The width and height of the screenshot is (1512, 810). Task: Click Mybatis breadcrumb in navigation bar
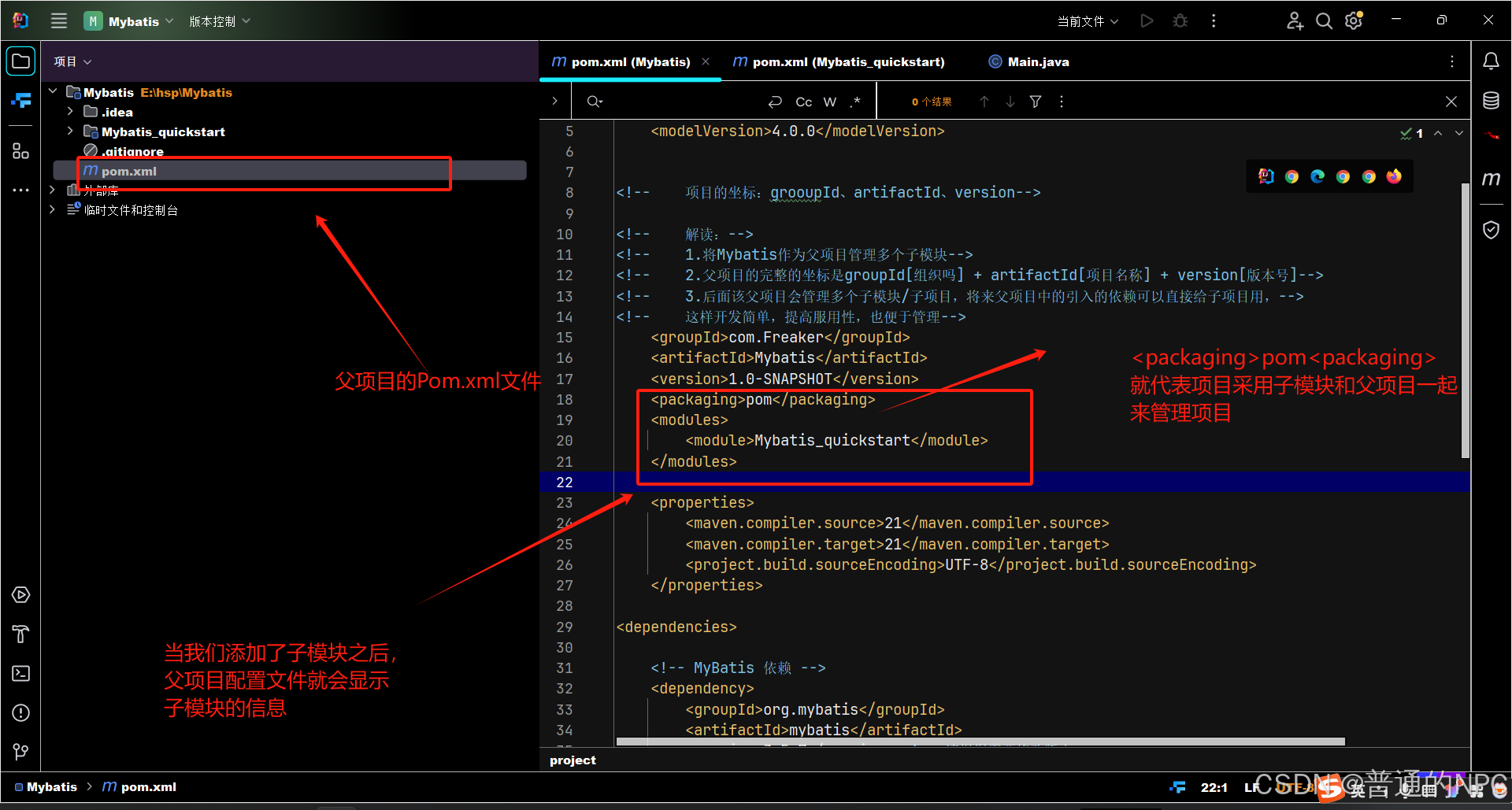tap(46, 787)
